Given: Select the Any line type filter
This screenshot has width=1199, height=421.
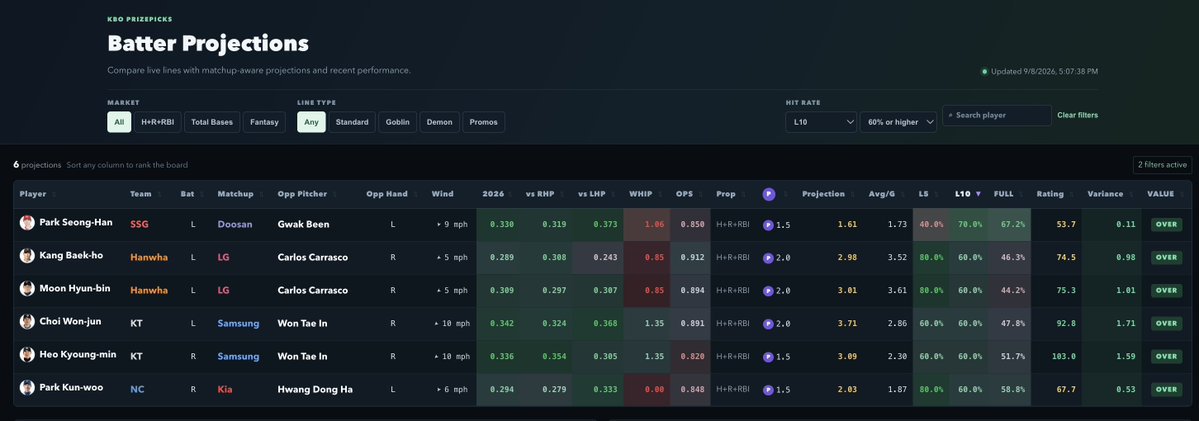Looking at the screenshot, I should (311, 122).
